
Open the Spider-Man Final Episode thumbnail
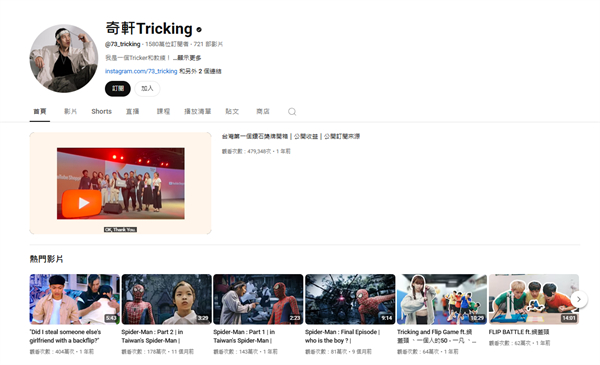350,299
